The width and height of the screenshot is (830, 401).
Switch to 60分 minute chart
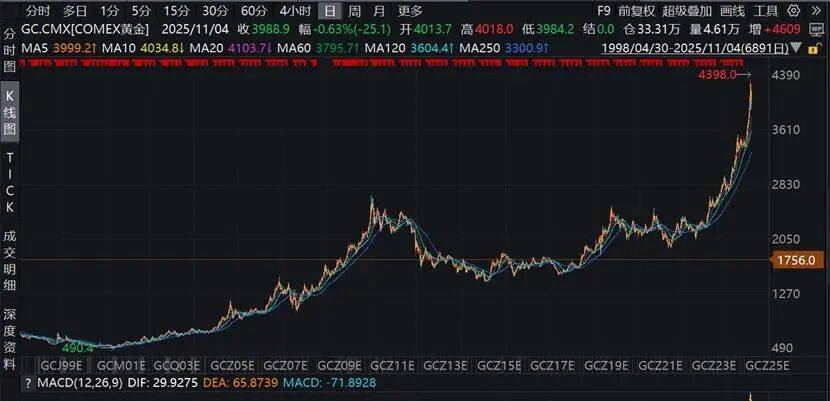click(x=254, y=11)
